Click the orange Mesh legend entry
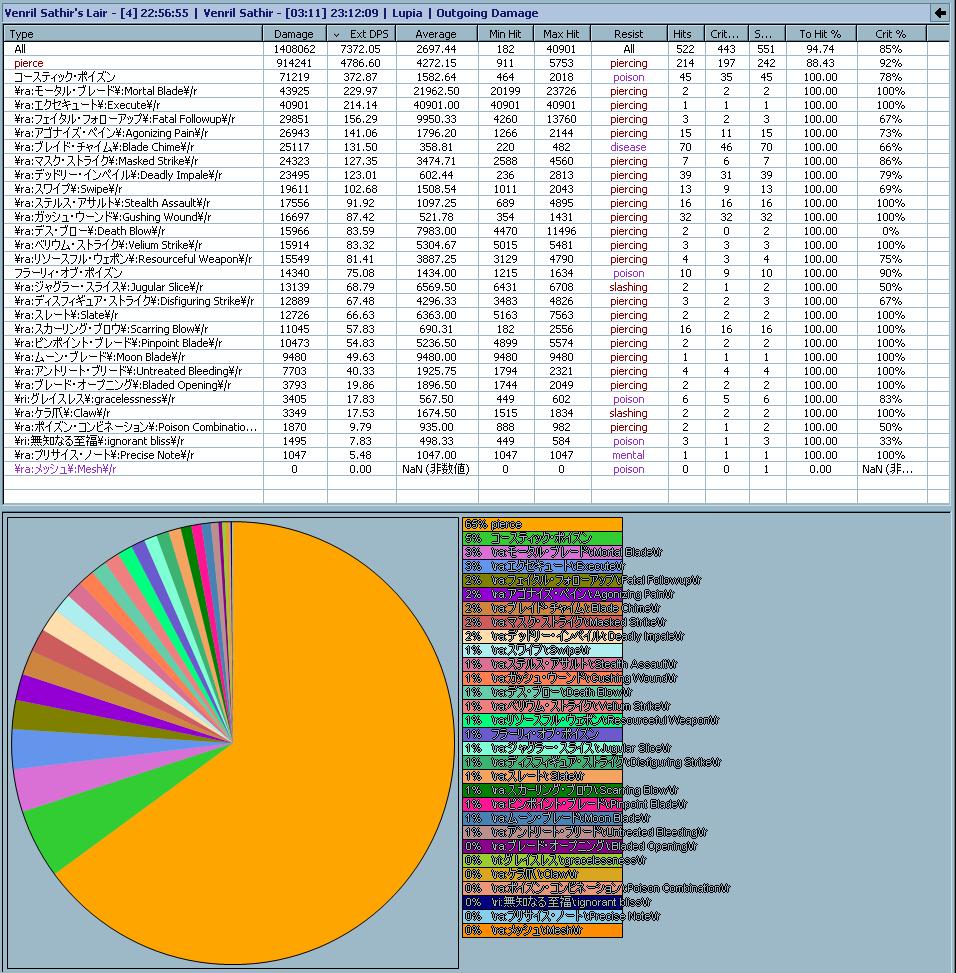The height and width of the screenshot is (973, 956). pos(542,931)
